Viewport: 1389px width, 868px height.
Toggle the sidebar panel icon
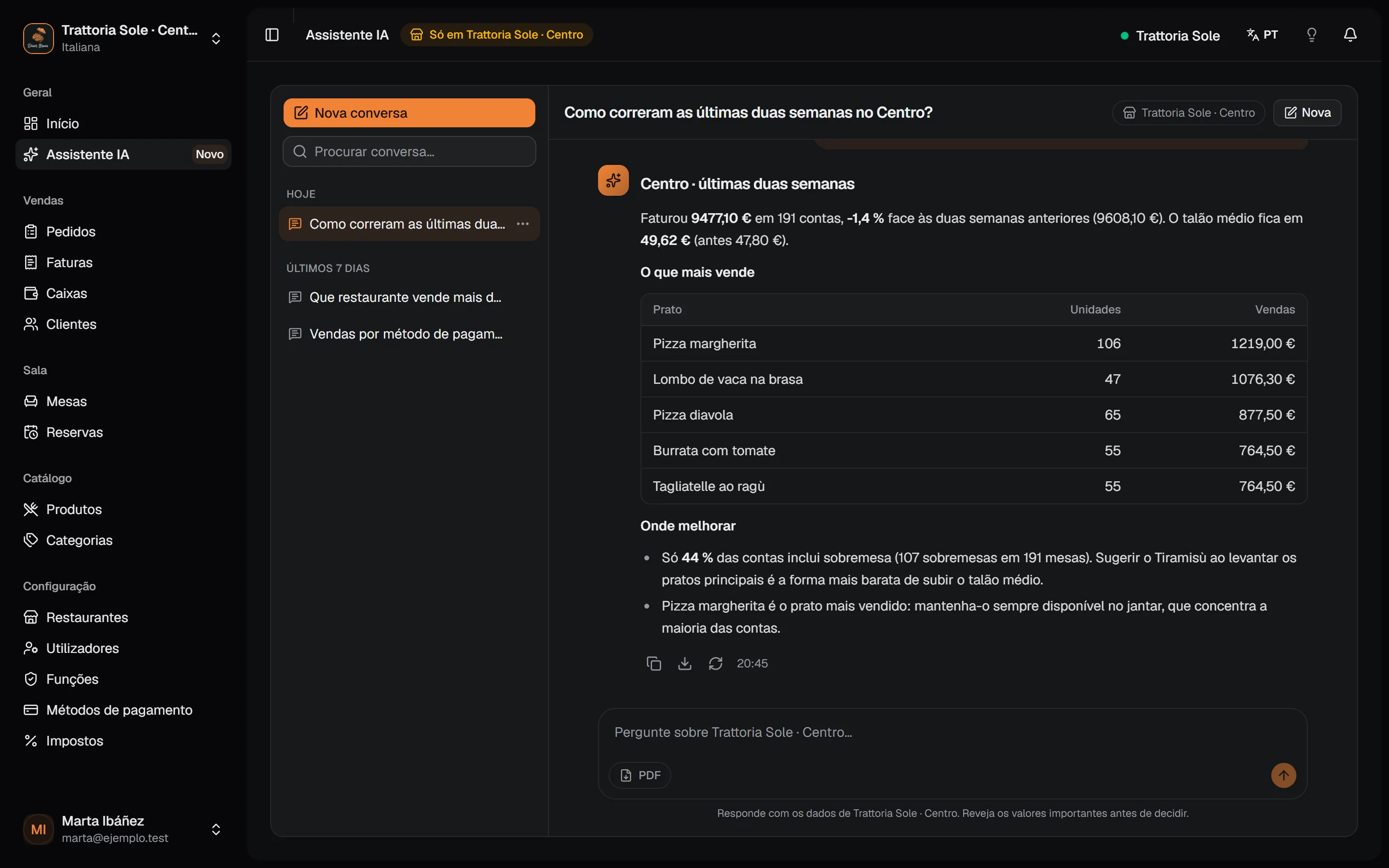272,35
